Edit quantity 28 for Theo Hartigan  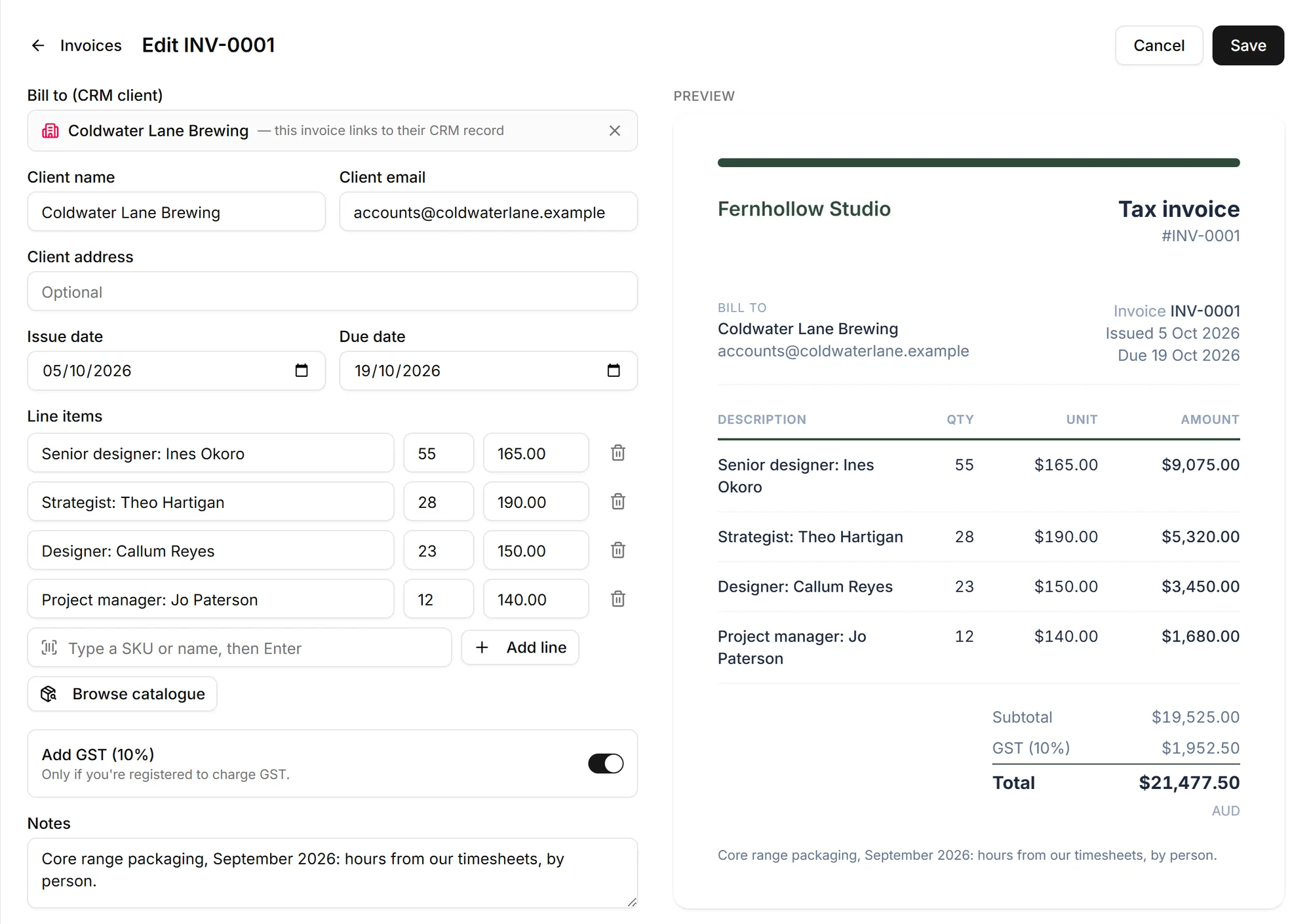coord(439,501)
